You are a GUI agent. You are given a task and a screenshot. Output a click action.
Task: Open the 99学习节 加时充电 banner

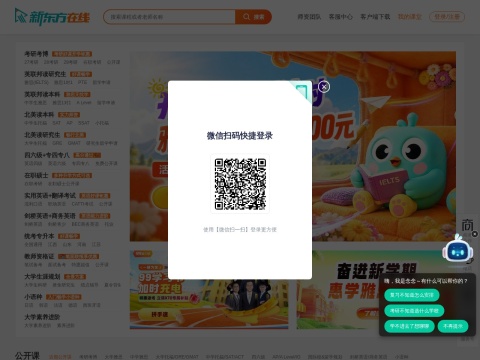[x=209, y=289]
